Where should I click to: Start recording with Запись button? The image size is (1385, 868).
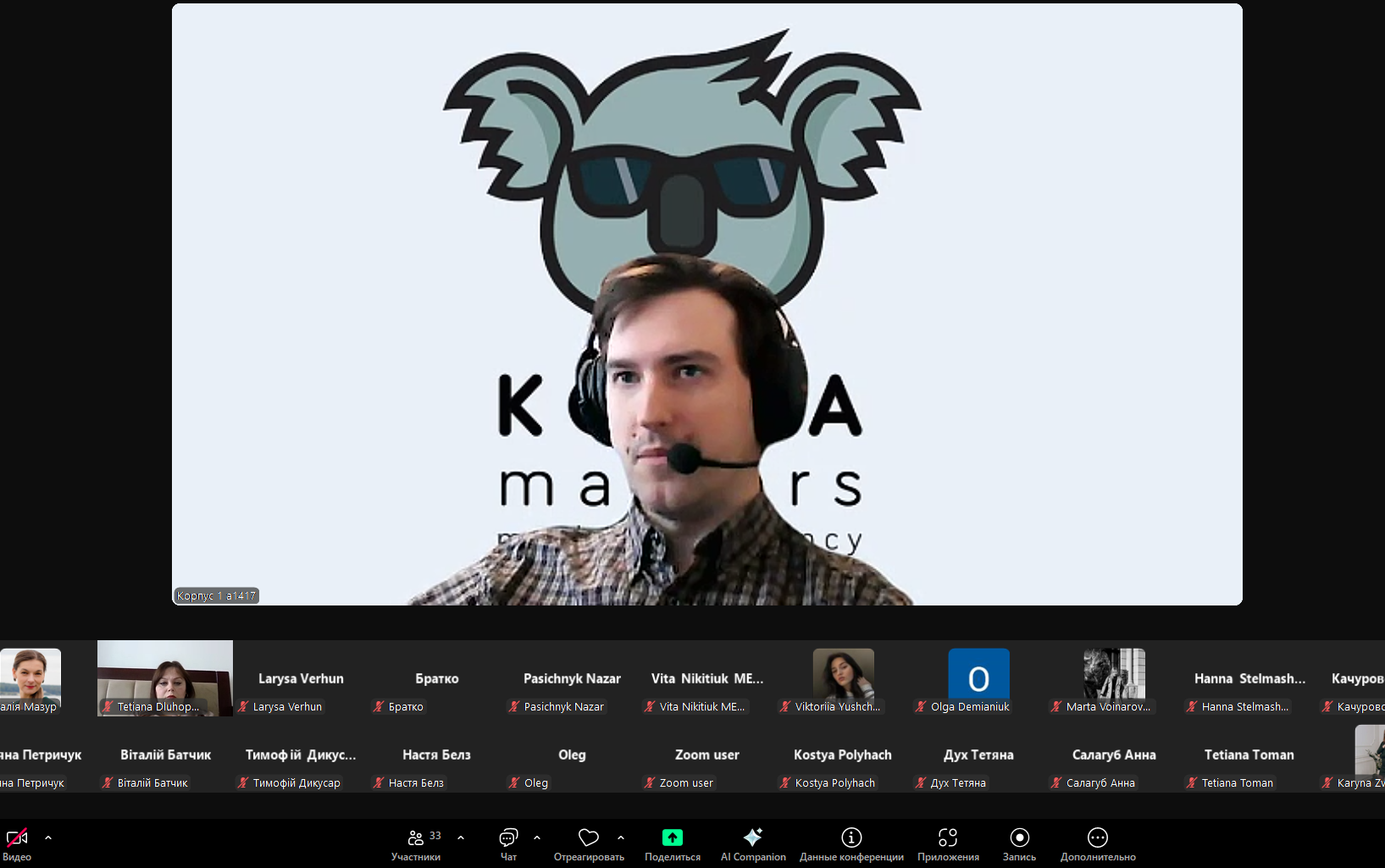pos(1020,844)
